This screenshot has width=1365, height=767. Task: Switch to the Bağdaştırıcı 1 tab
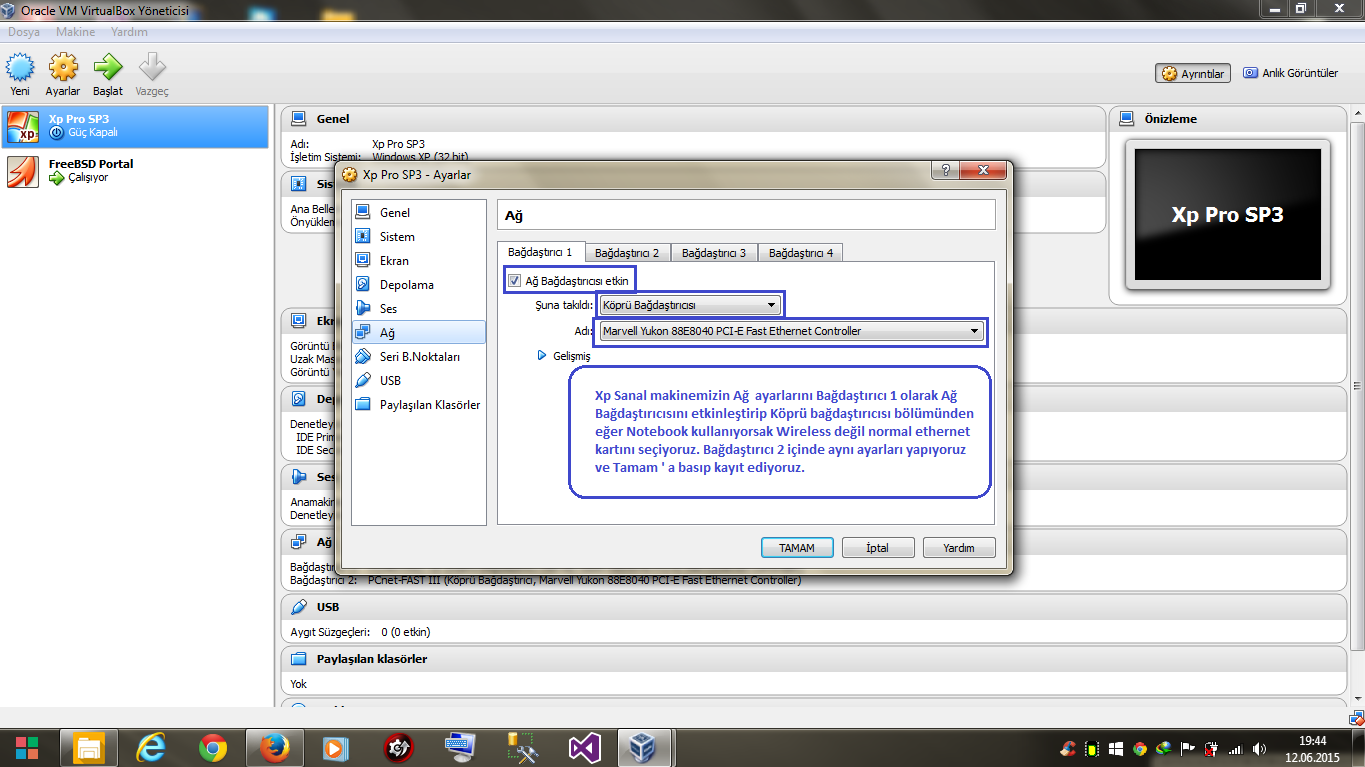click(540, 252)
